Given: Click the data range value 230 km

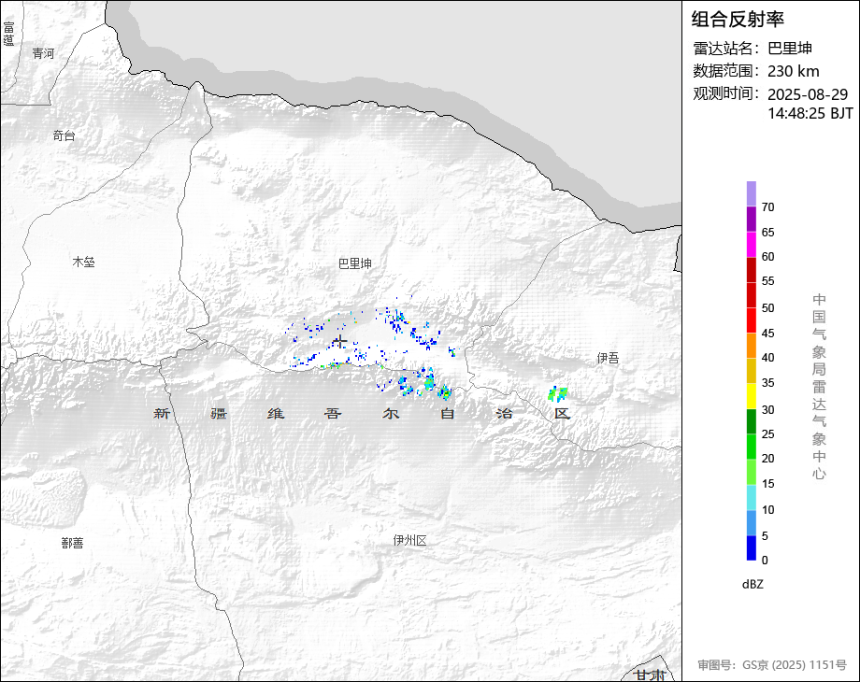Looking at the screenshot, I should (x=793, y=71).
